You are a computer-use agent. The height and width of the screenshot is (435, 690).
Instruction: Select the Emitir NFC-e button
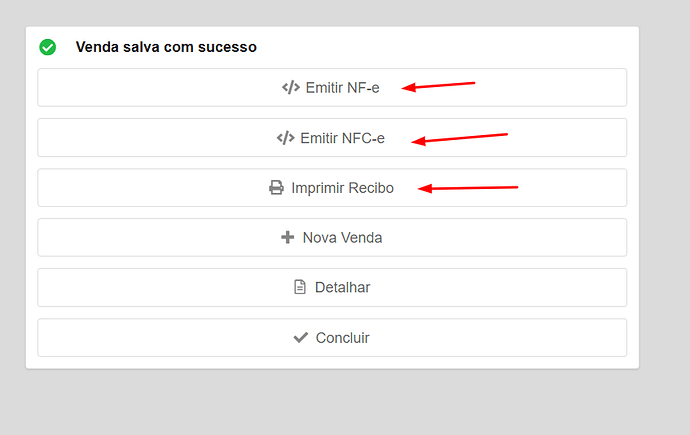click(x=342, y=138)
